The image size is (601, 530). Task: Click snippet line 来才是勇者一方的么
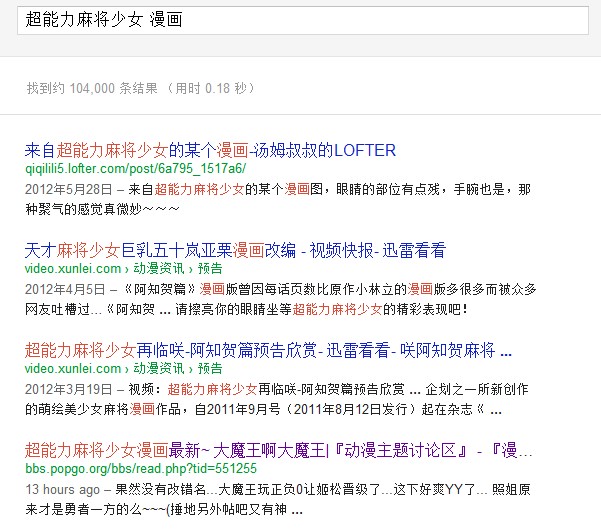[x=164, y=509]
